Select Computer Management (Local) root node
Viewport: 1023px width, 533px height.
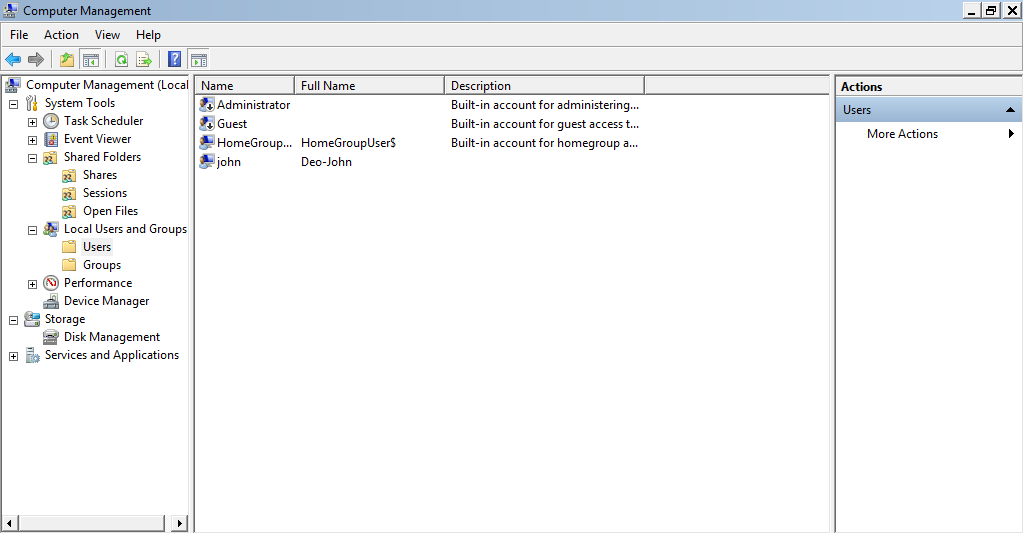coord(107,85)
